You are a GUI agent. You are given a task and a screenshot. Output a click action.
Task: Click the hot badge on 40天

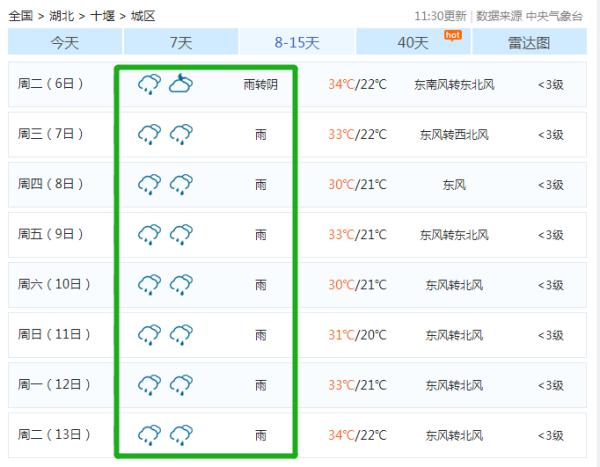tap(453, 35)
